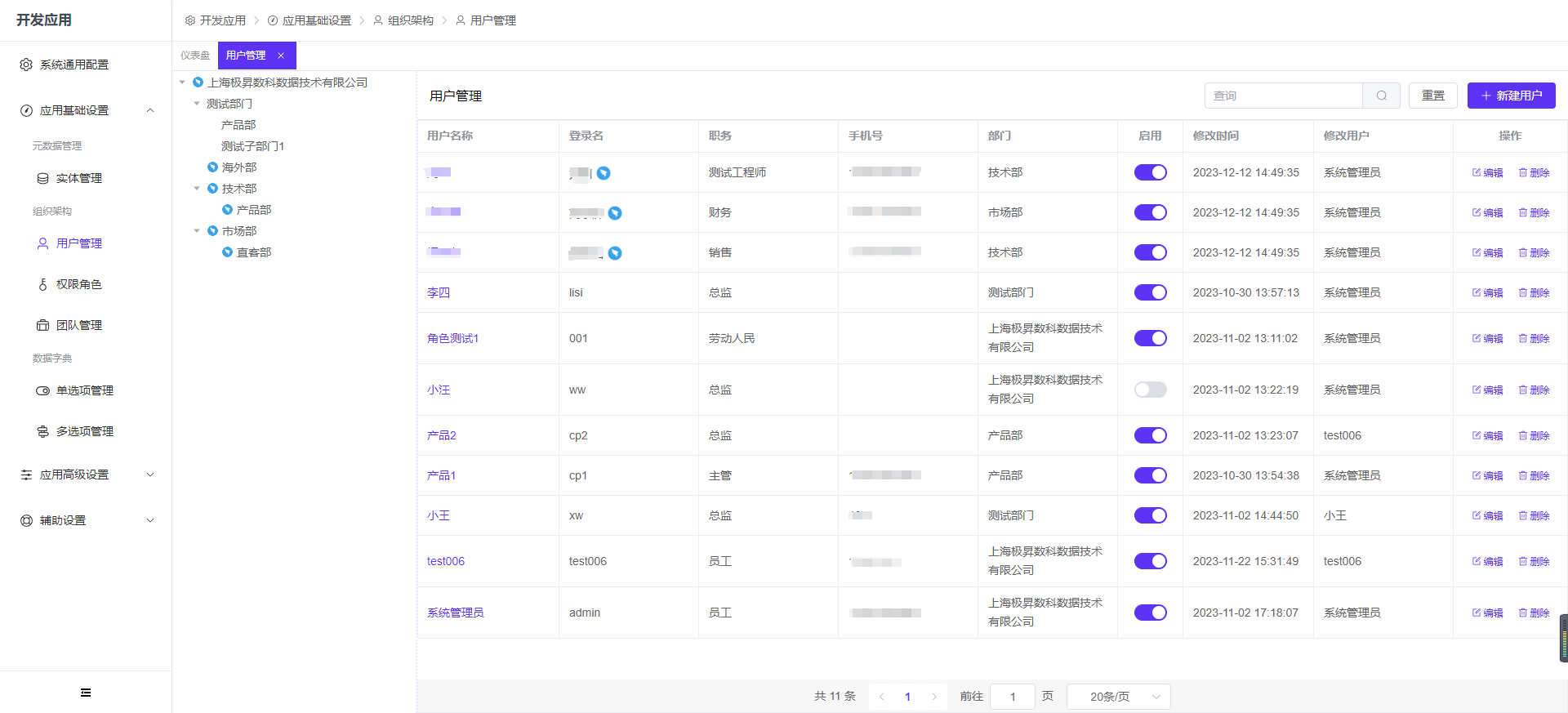This screenshot has width=1568, height=713.
Task: Collapse 上海极昇数科数据技术有限公司 tree node arrow
Action: (182, 82)
